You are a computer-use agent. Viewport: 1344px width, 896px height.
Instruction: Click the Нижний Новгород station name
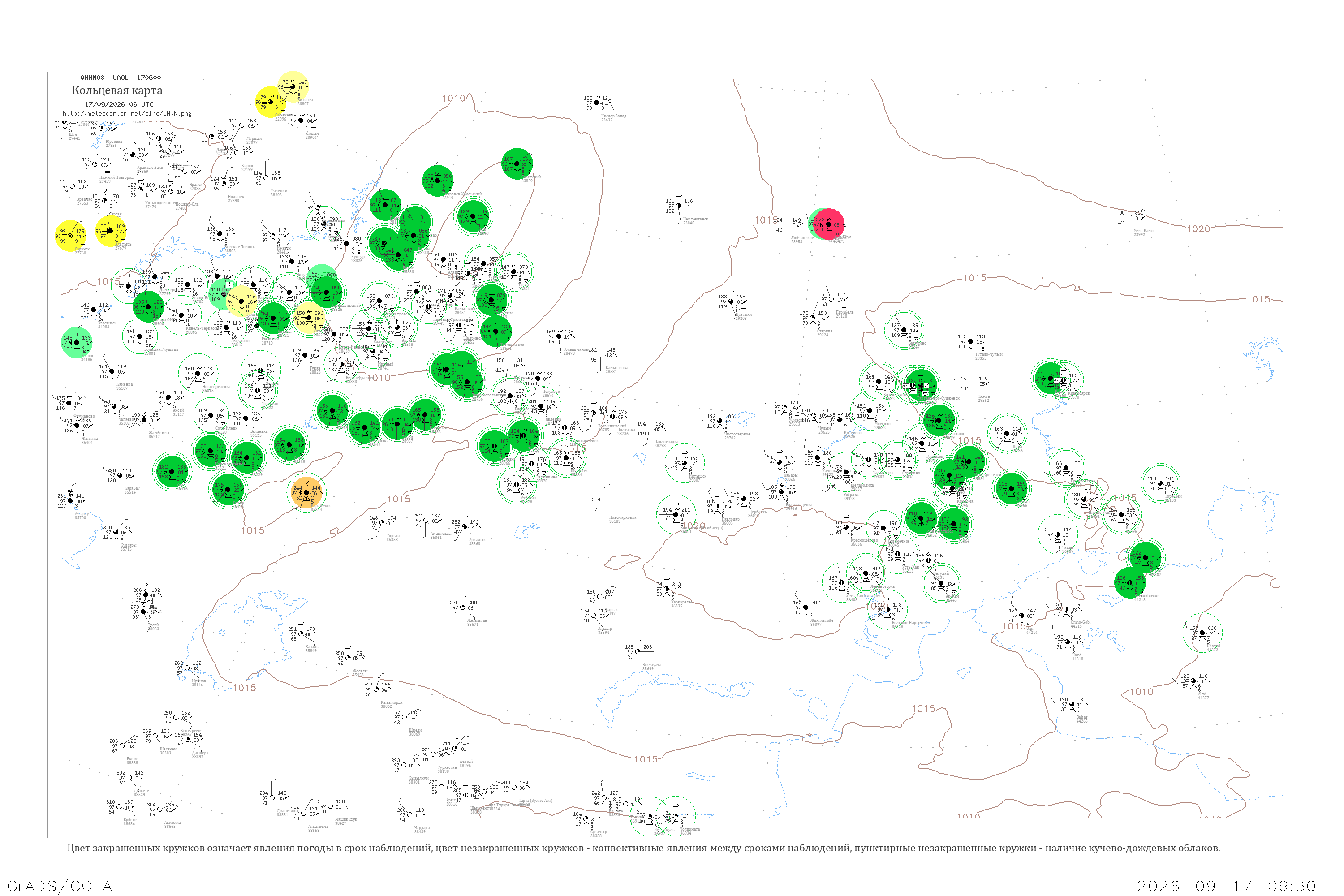(116, 177)
